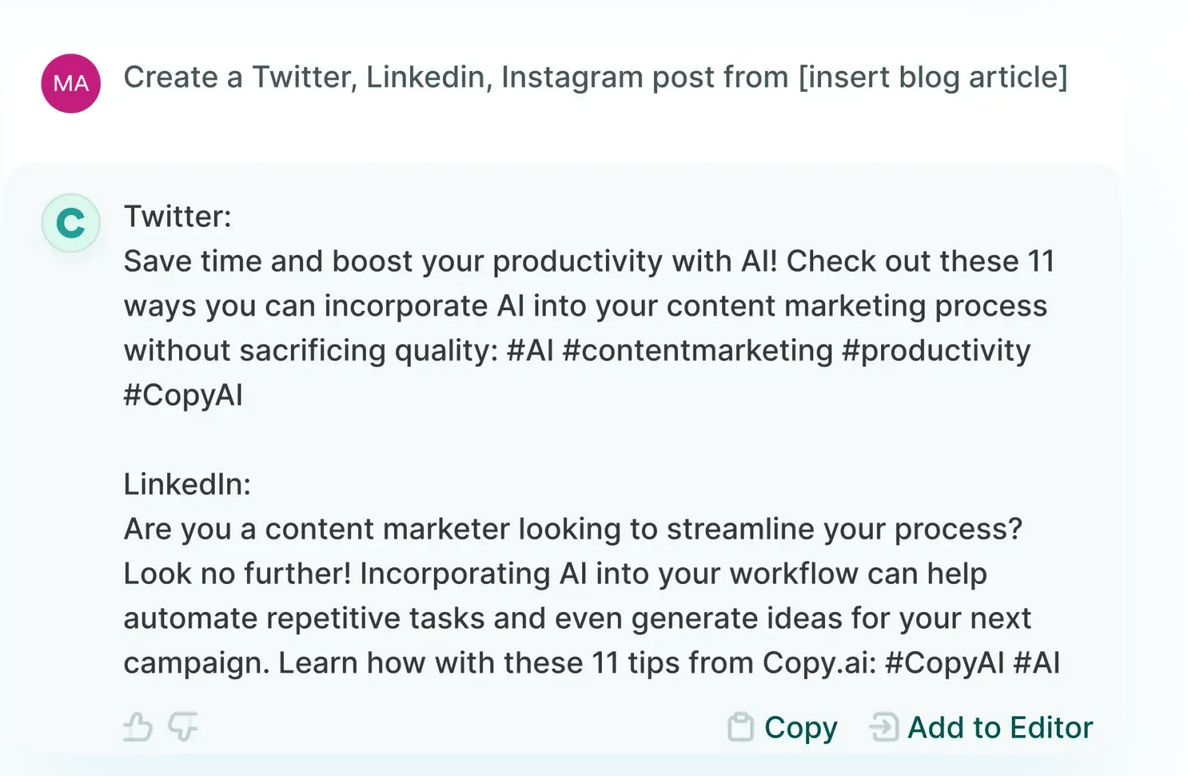Click the #AI hashtag in the Twitter post
This screenshot has width=1188, height=776.
click(530, 351)
